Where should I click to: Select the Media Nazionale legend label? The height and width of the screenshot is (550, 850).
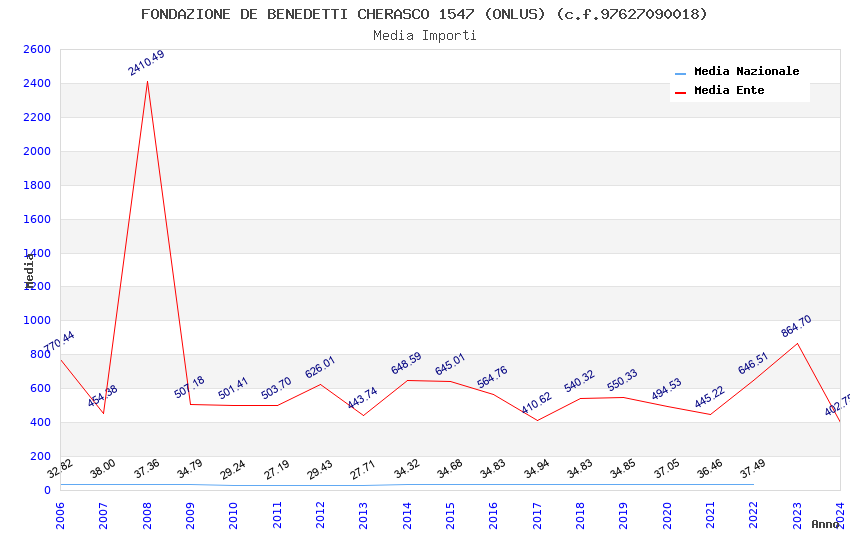tap(746, 71)
